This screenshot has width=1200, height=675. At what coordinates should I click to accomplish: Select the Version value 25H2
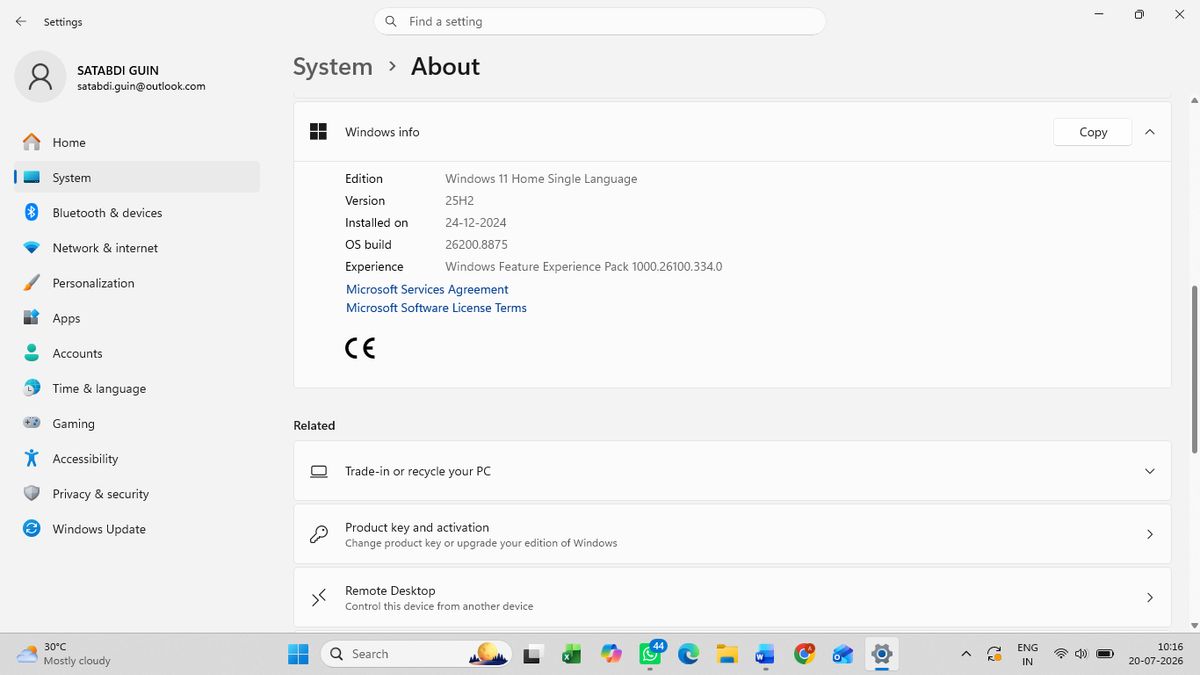click(x=459, y=200)
